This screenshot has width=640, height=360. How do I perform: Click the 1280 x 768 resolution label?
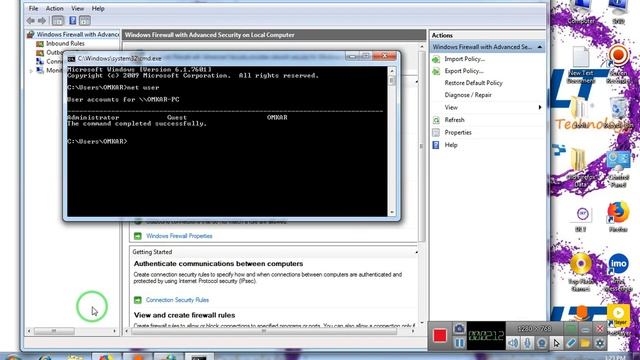point(534,329)
